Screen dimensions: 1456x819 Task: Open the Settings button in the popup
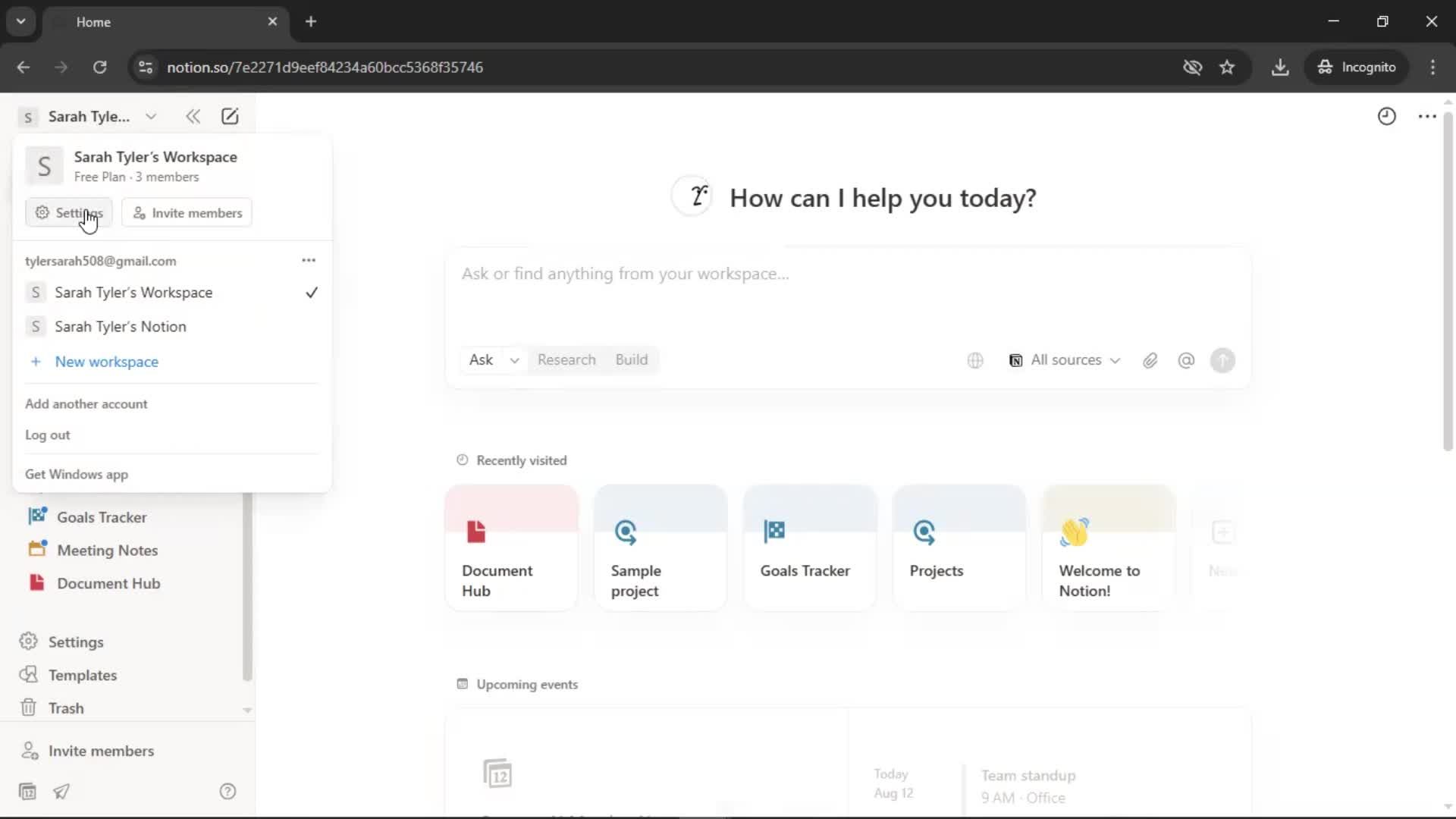[69, 212]
